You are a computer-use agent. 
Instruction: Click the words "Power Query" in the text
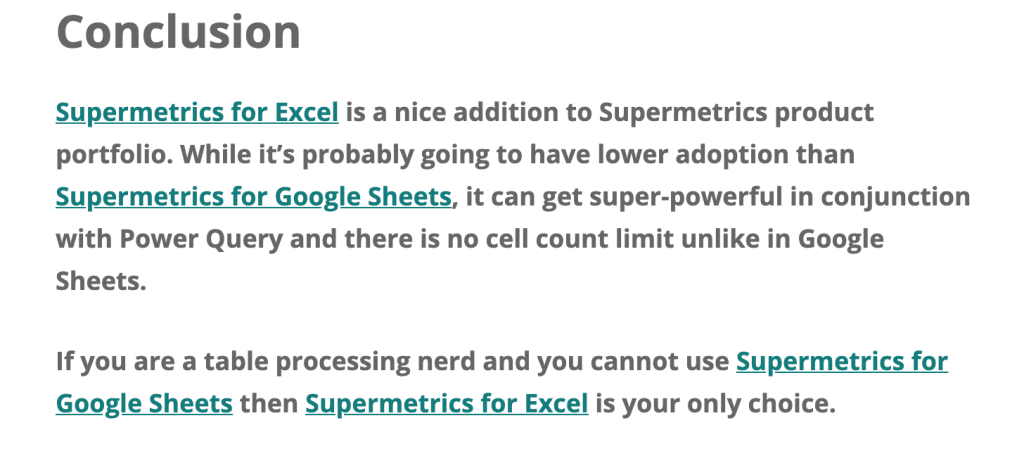pos(200,240)
